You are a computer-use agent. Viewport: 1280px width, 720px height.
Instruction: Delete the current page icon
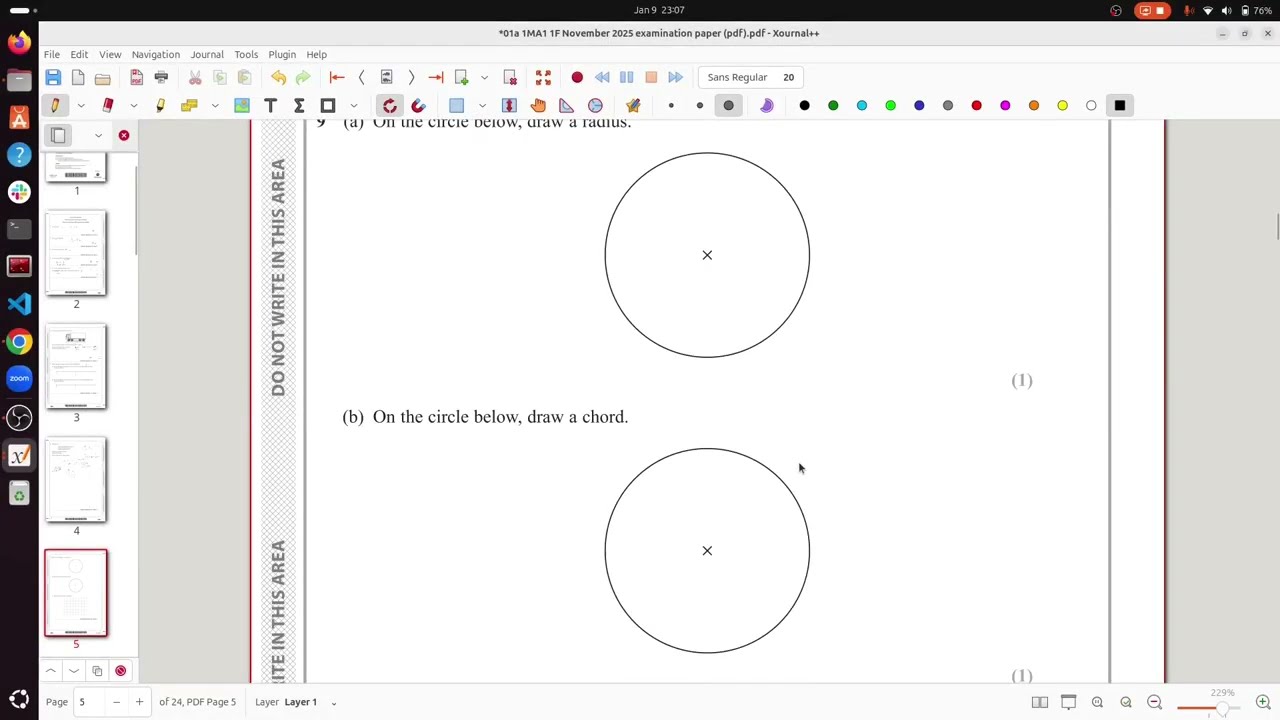tap(510, 77)
